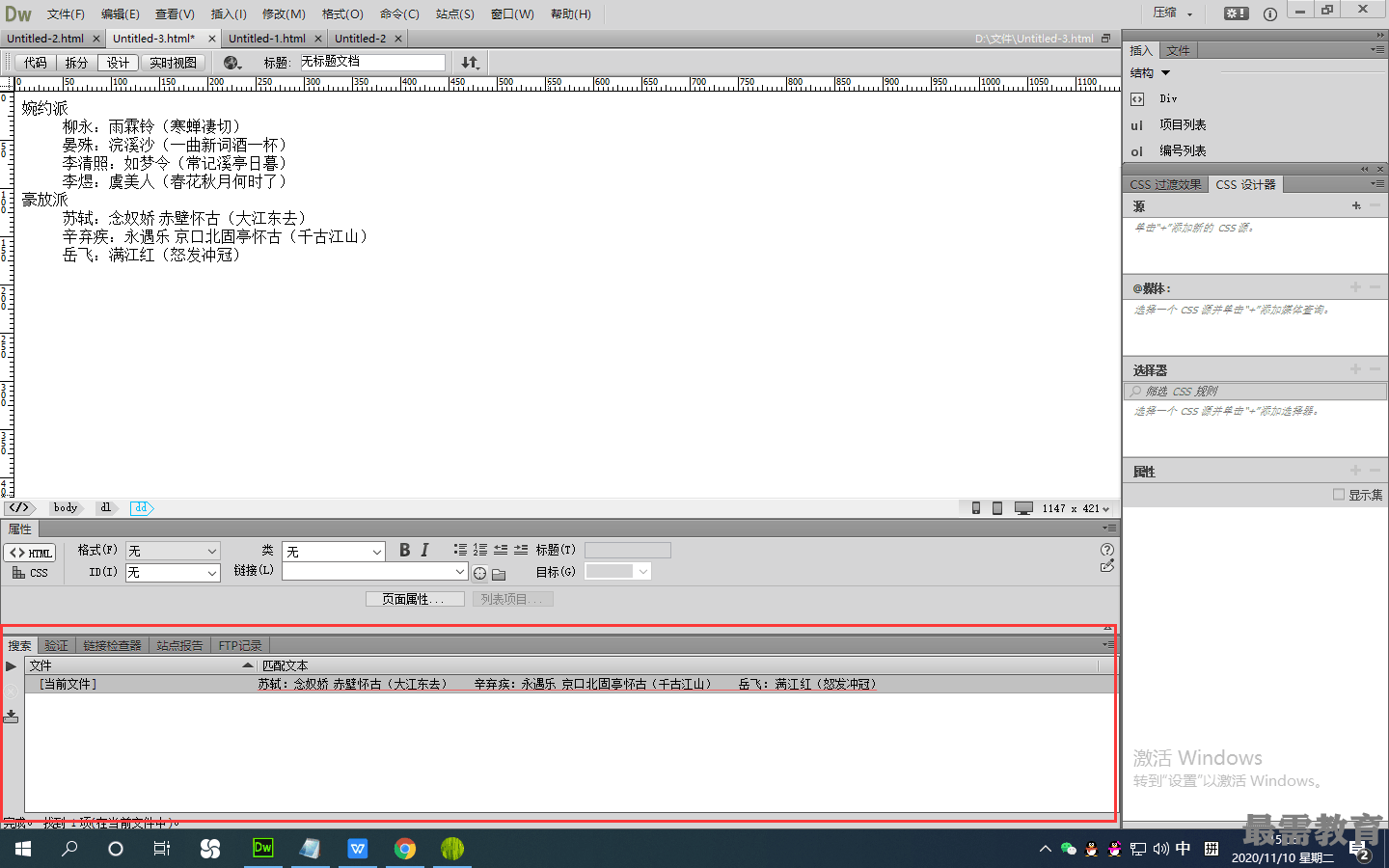
Task: Switch to 设计 design view
Action: pos(118,63)
